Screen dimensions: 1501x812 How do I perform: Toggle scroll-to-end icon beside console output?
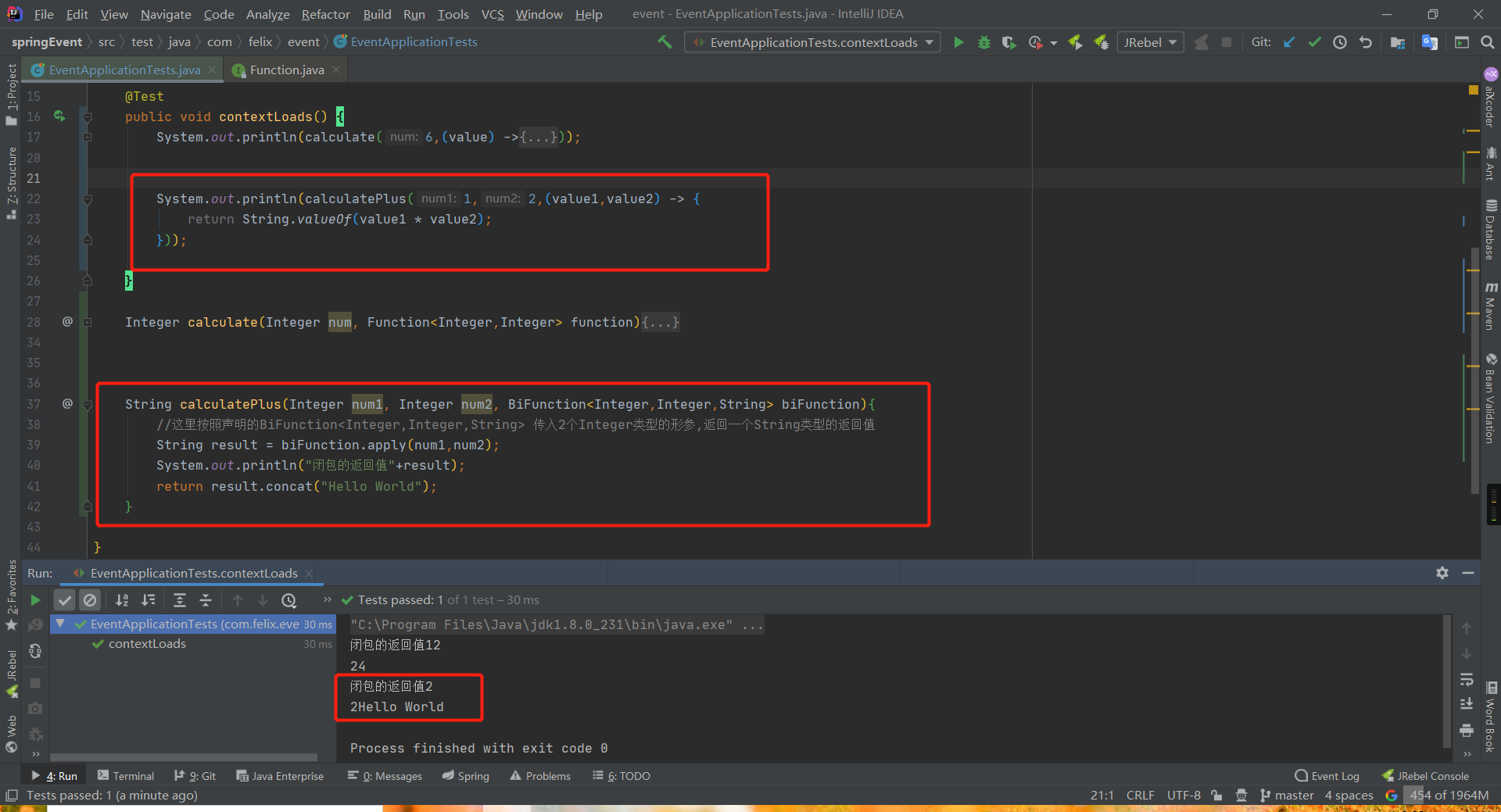(x=1467, y=705)
